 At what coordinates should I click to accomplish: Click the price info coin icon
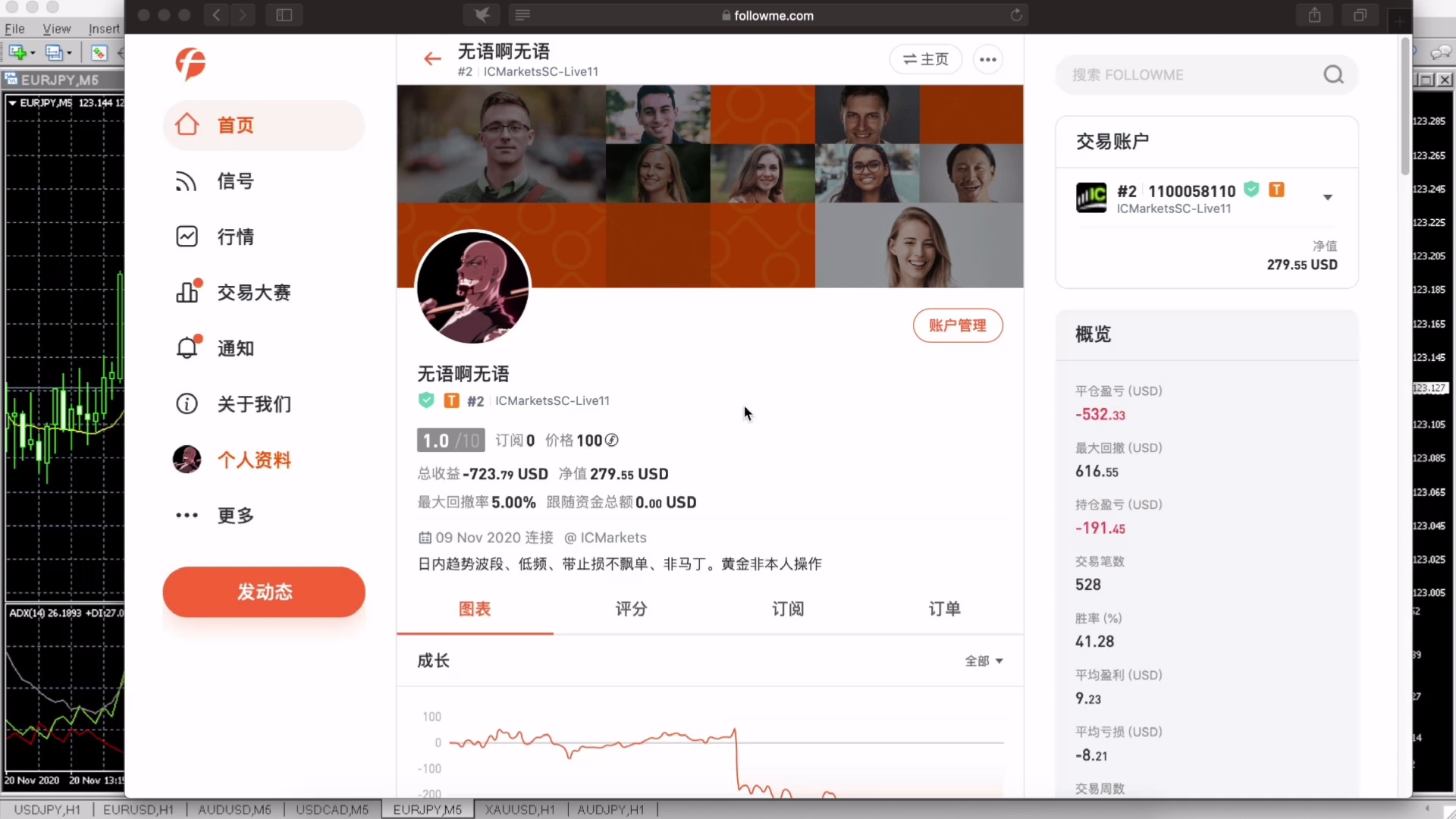(612, 441)
